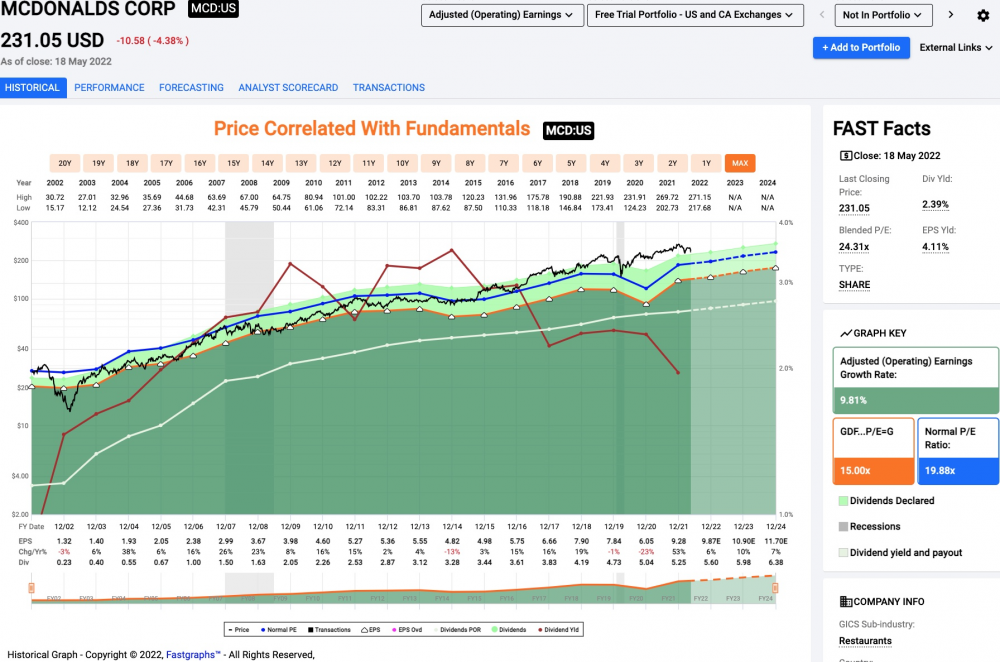Toggle Dividends legend item
The height and width of the screenshot is (662, 1000).
509,630
